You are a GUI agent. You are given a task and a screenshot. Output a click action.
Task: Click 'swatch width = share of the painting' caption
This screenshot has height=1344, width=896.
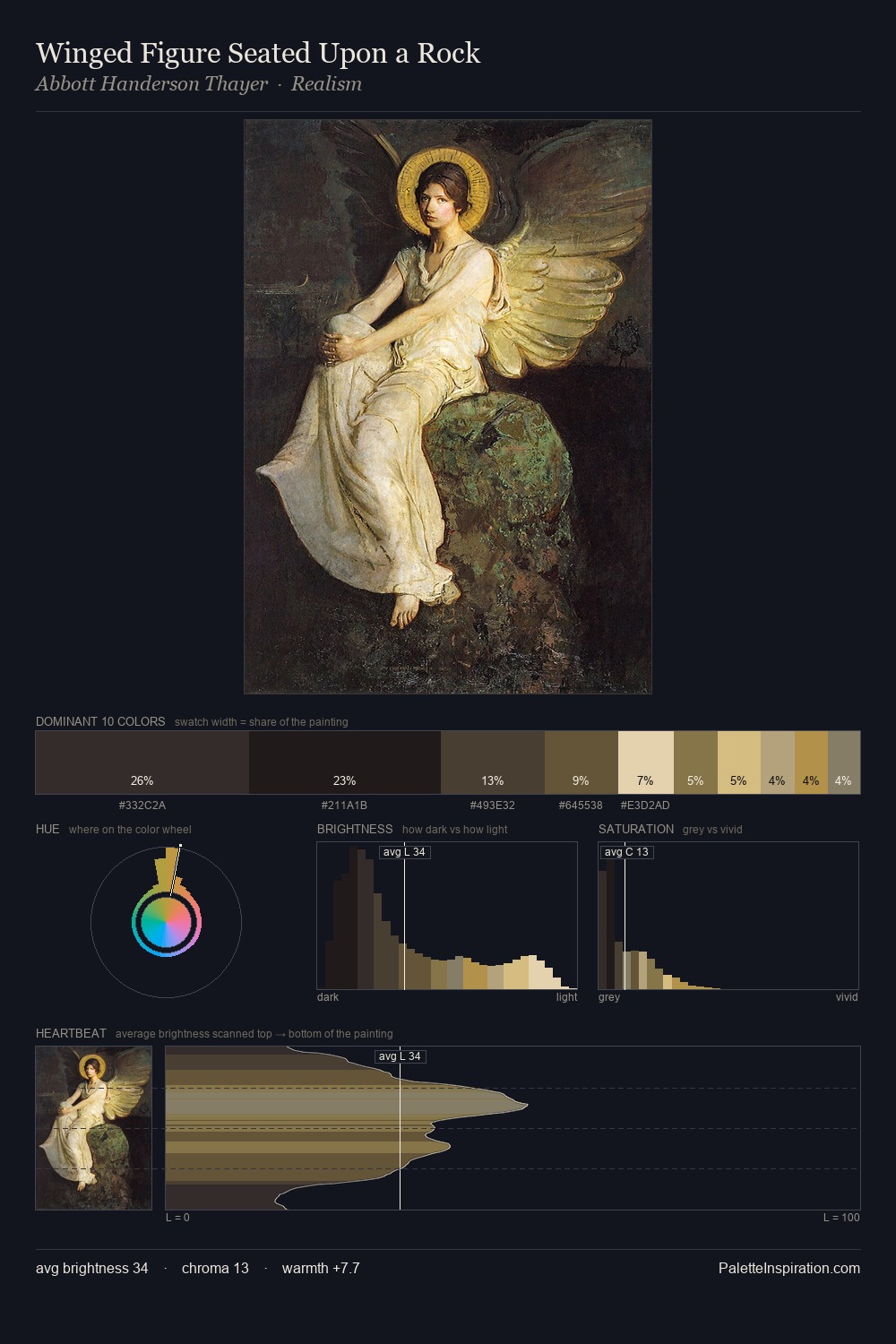pos(262,722)
